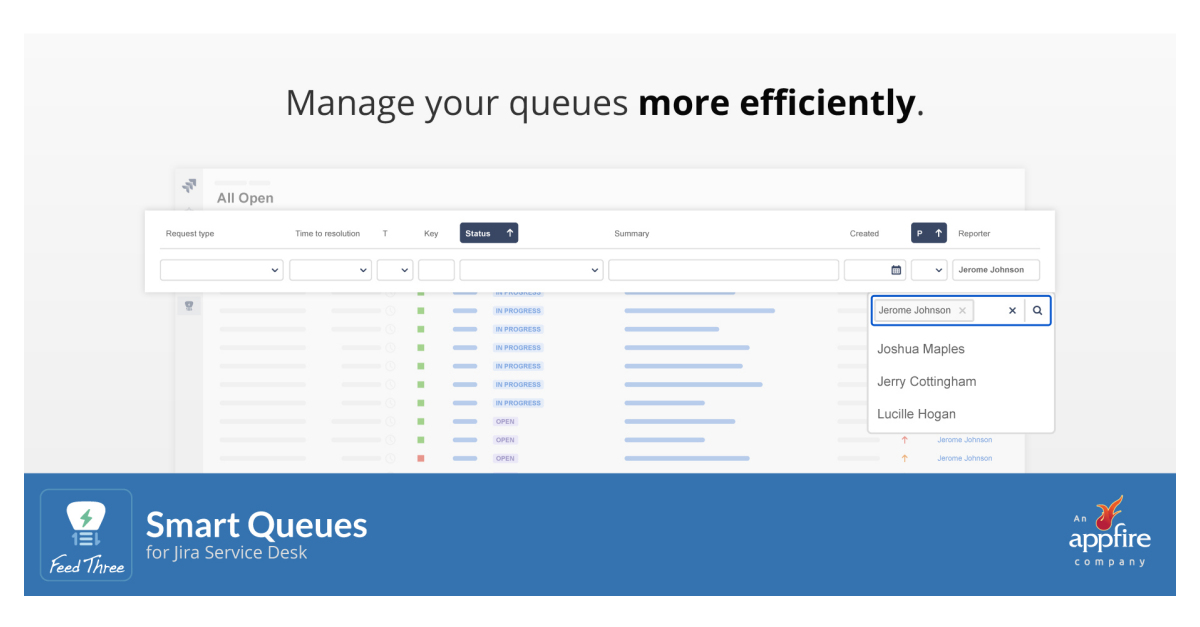Click the Reporter column header
Screen dimensions: 1200x627
[x=974, y=234]
